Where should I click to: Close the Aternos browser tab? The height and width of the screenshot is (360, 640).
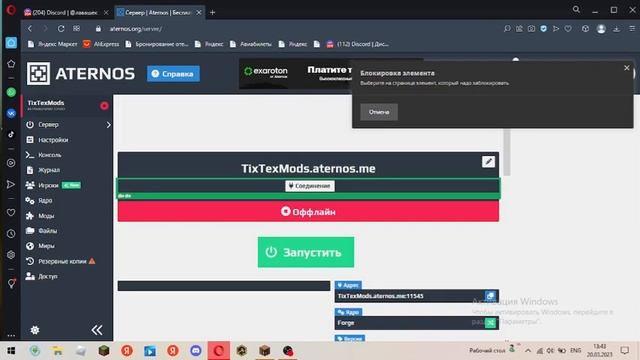pos(199,13)
